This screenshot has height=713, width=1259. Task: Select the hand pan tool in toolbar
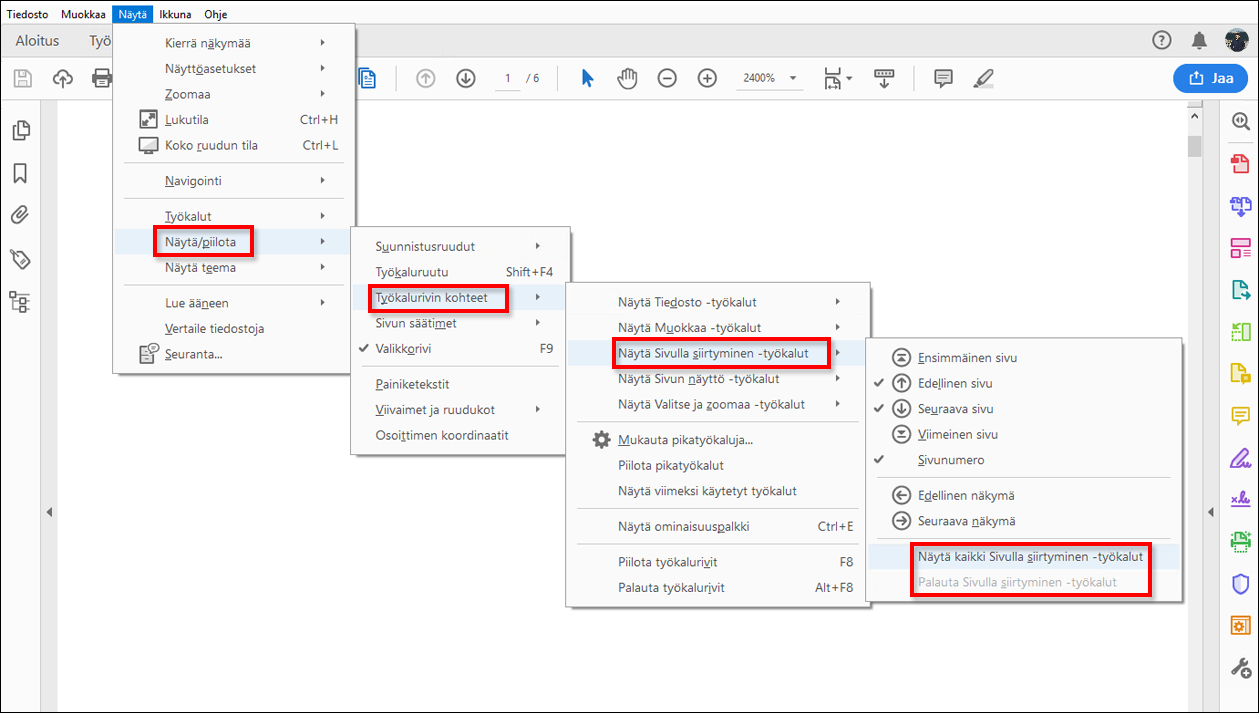627,78
